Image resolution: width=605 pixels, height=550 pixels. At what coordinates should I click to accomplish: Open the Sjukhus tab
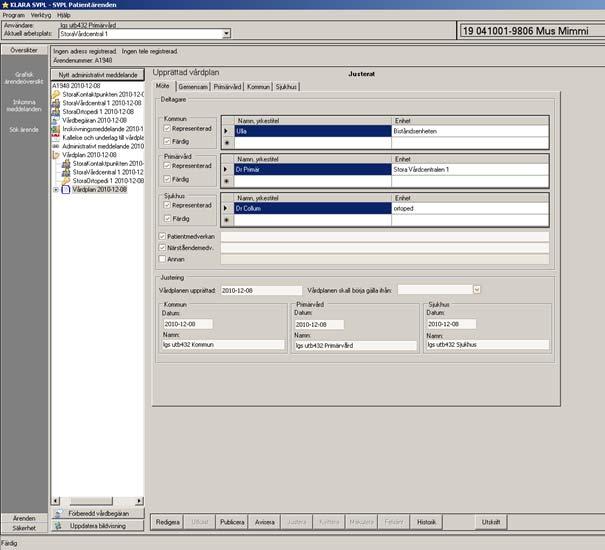[x=286, y=87]
